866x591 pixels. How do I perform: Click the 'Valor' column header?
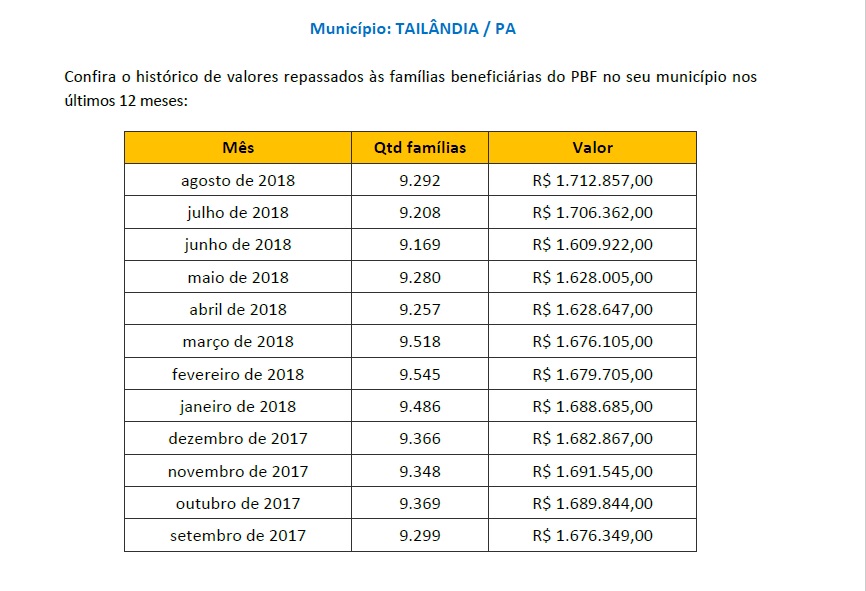pyautogui.click(x=592, y=148)
